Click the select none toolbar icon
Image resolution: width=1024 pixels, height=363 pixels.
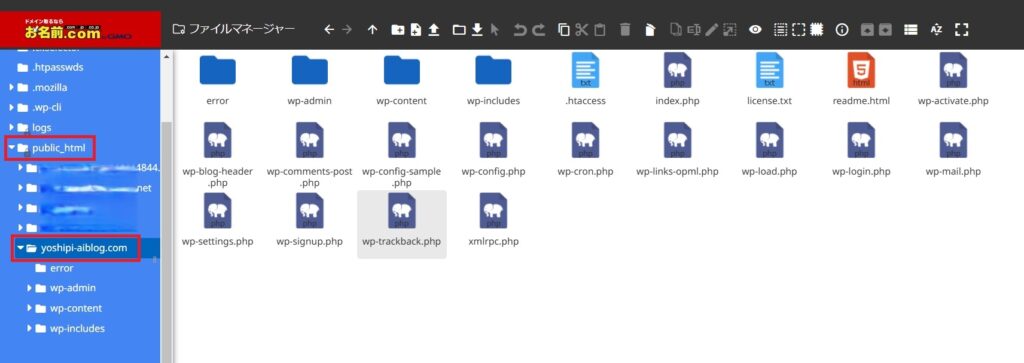pos(798,29)
